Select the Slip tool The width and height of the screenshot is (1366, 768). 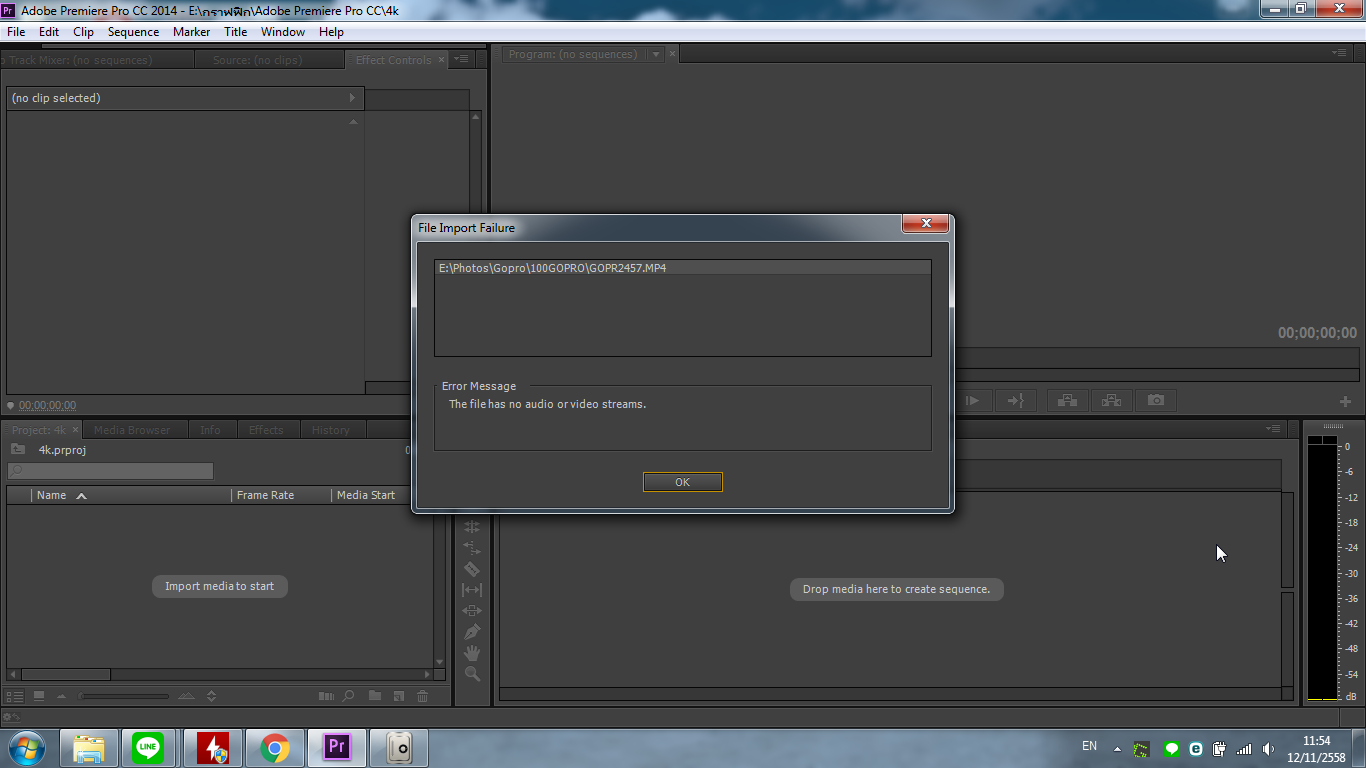pos(472,590)
